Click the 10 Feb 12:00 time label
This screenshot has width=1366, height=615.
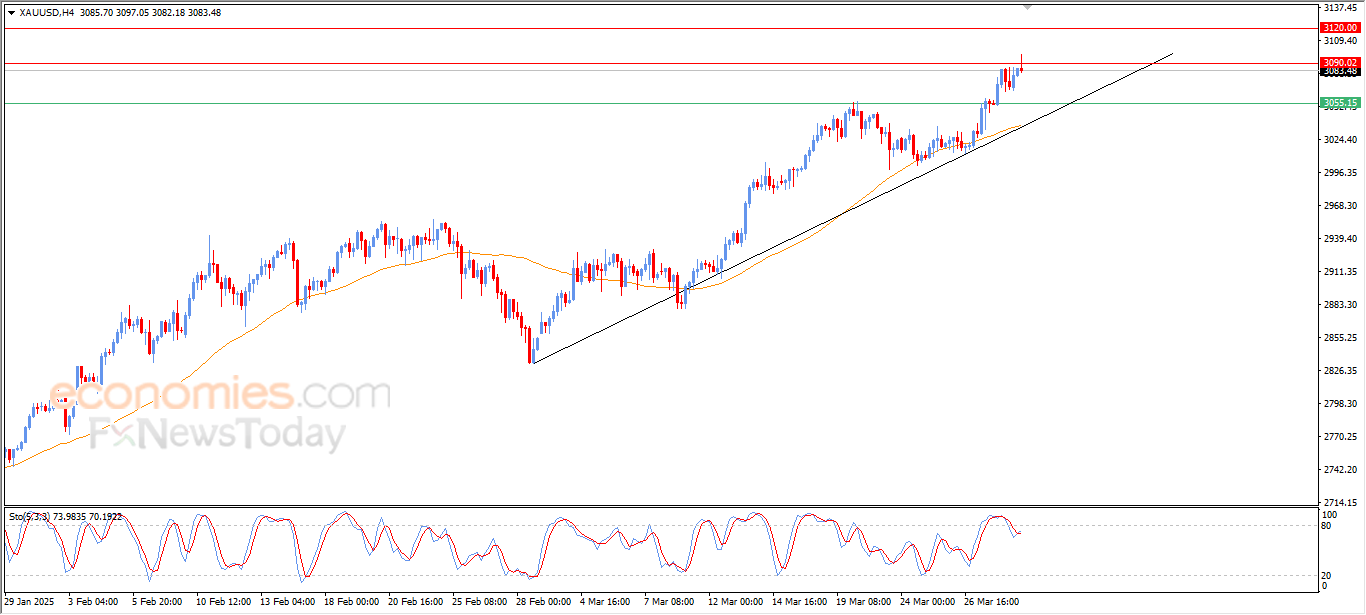coord(224,602)
